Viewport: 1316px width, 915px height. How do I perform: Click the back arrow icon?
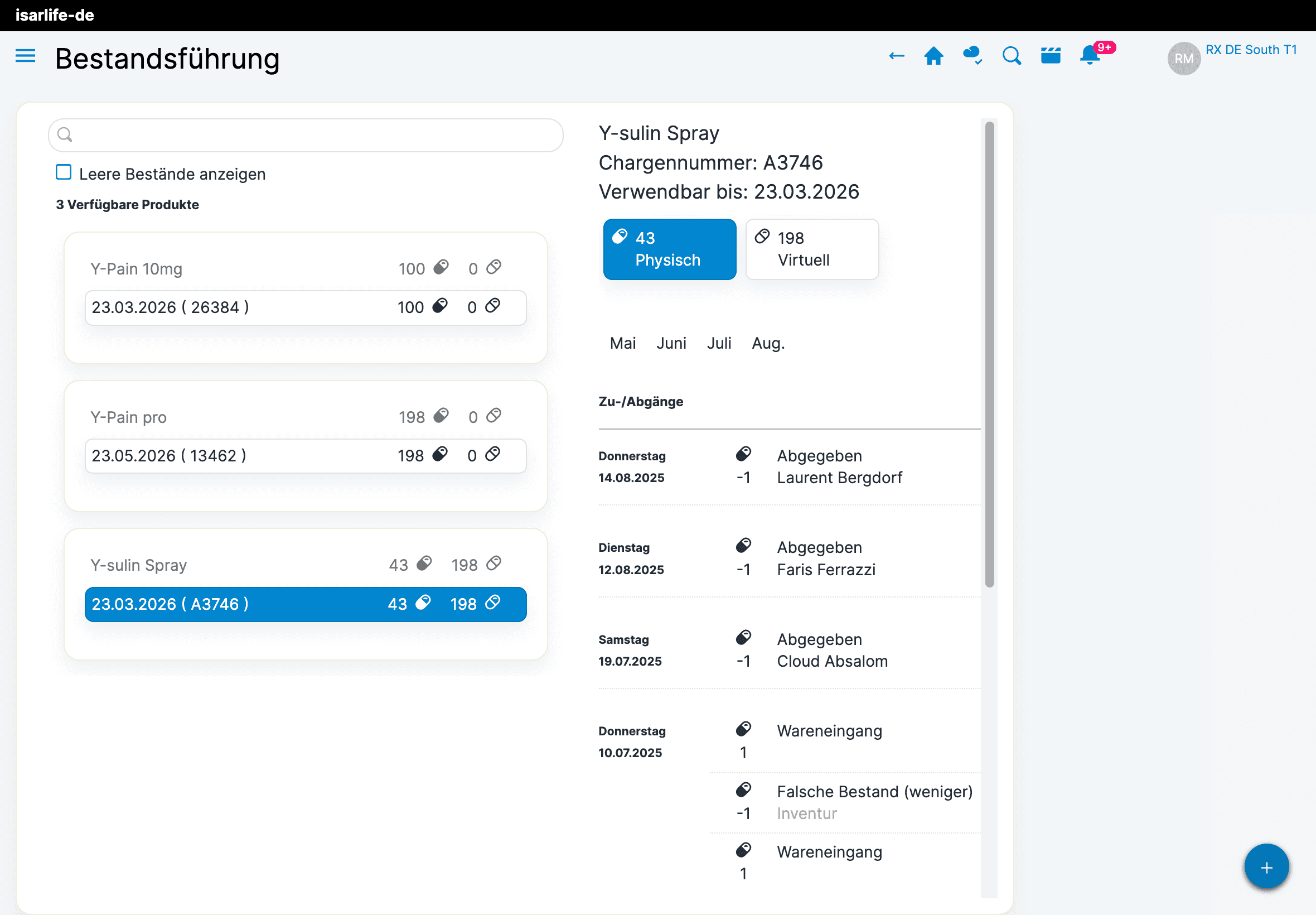[896, 56]
